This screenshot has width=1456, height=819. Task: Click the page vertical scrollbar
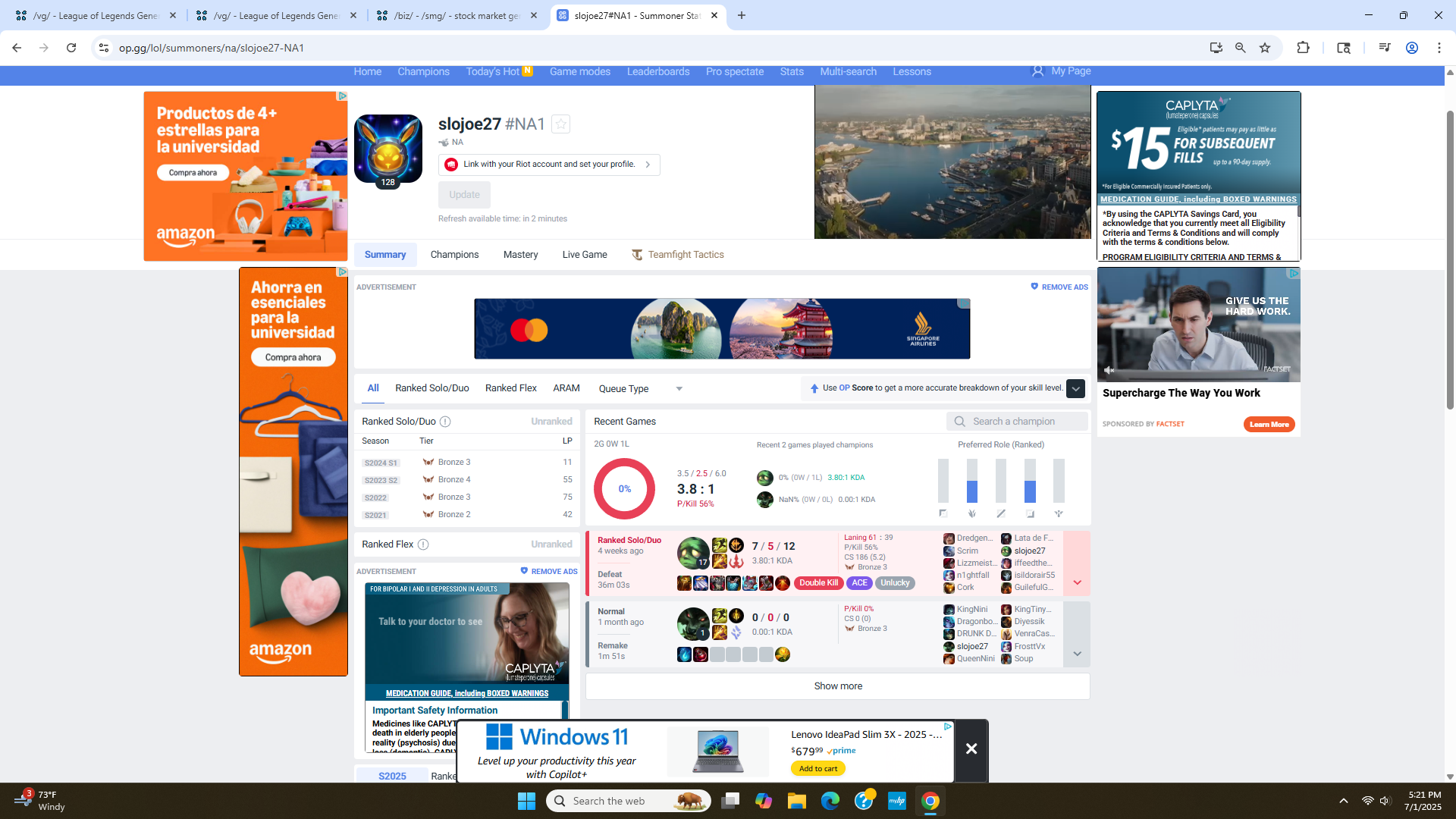click(1450, 259)
